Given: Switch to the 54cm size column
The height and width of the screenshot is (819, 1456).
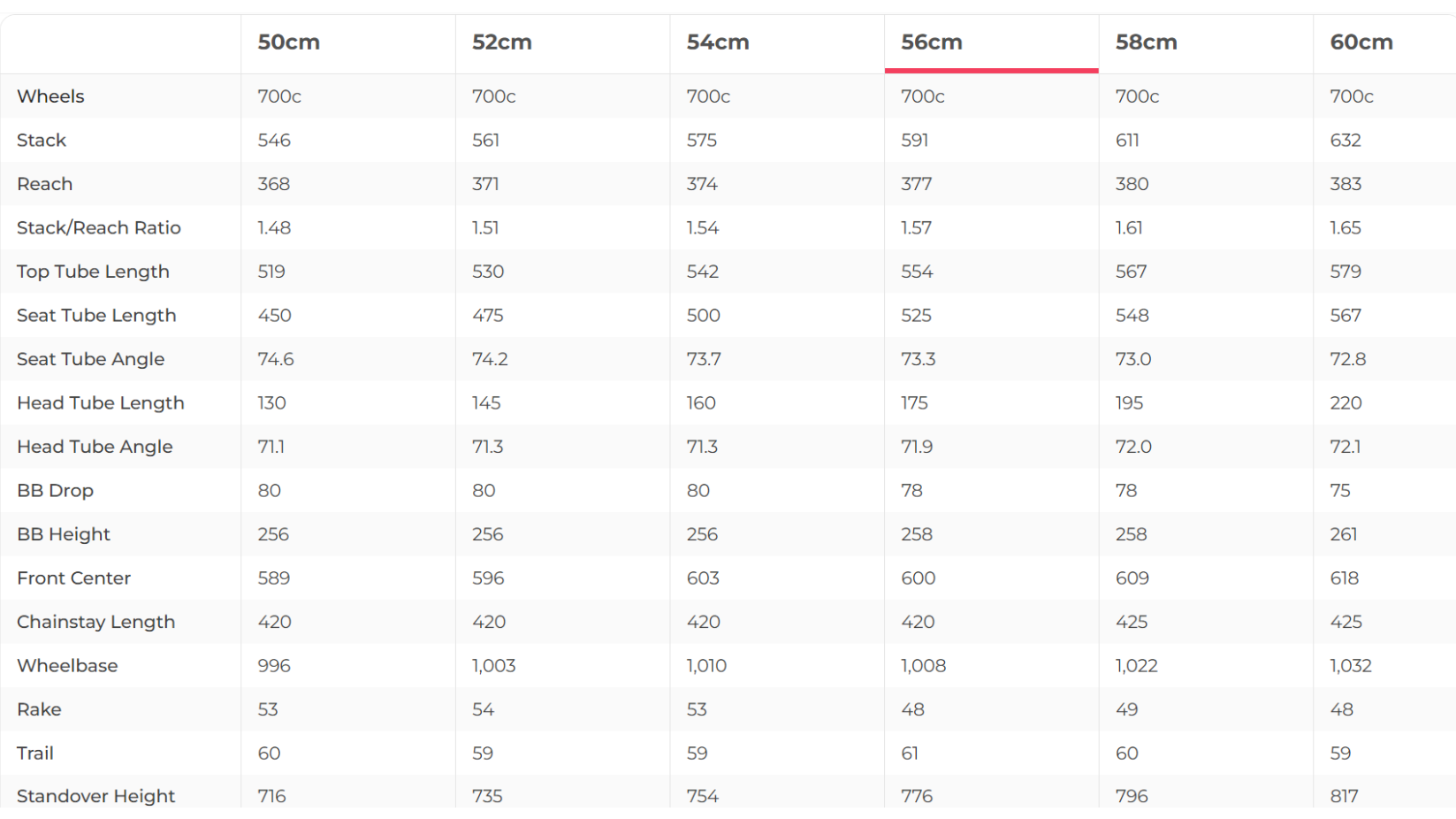Looking at the screenshot, I should click(x=718, y=42).
